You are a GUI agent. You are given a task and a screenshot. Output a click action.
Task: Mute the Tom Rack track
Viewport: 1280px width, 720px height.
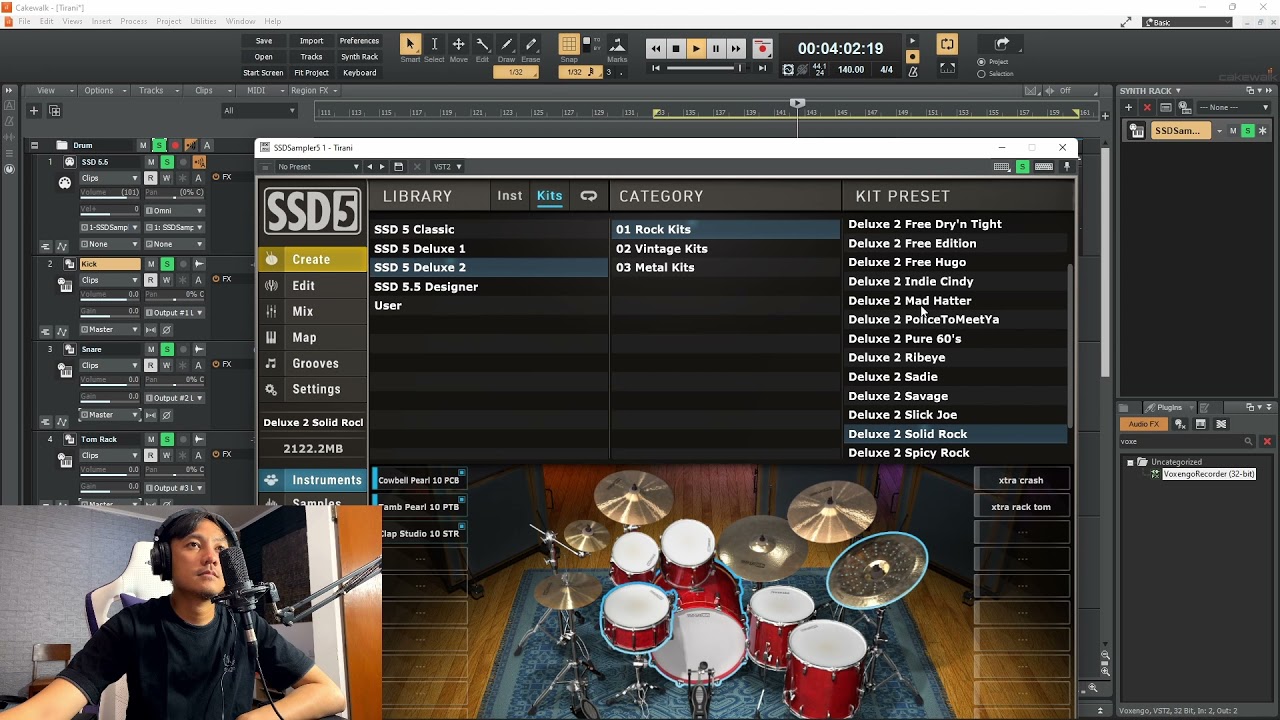pyautogui.click(x=151, y=439)
